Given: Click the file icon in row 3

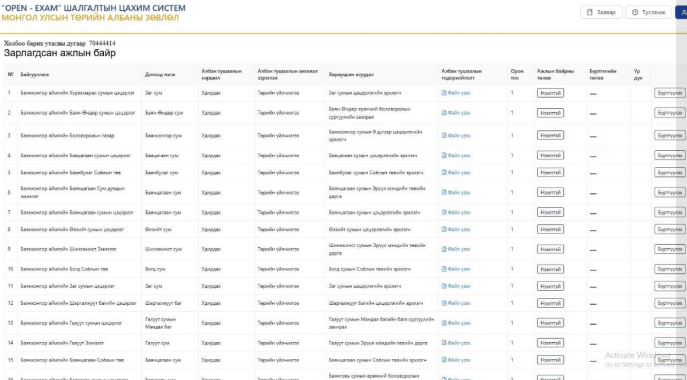Looking at the screenshot, I should (444, 135).
